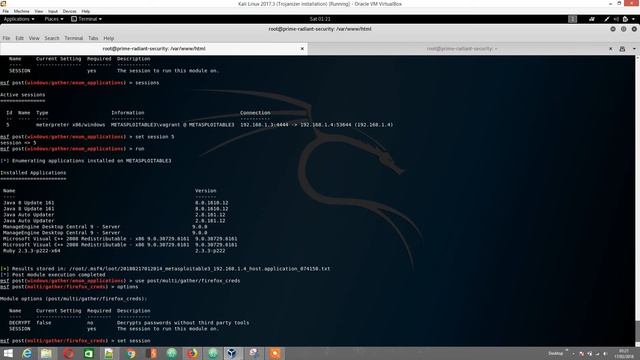Viewport: 640px width, 360px height.
Task: Open Google Chrome from the taskbar
Action: coord(130,353)
